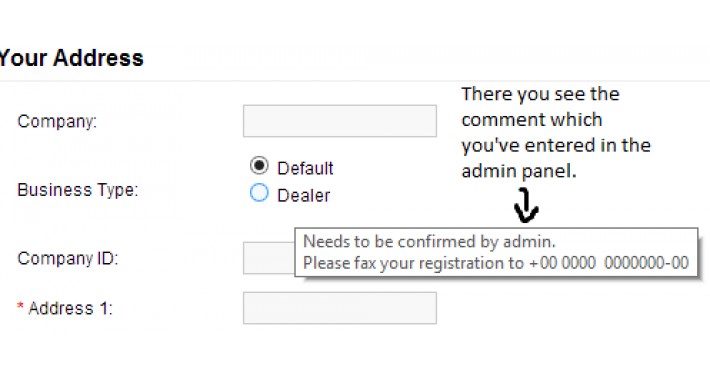
Task: Click the "Company:" field label
Action: (57, 121)
